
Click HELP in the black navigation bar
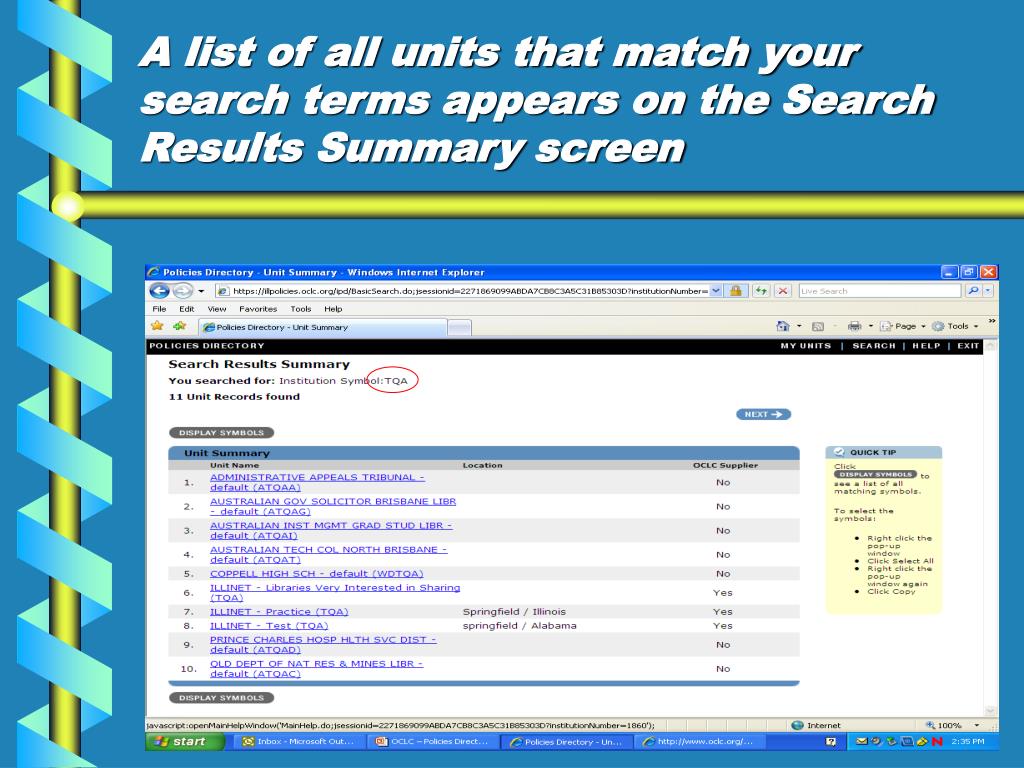(926, 345)
